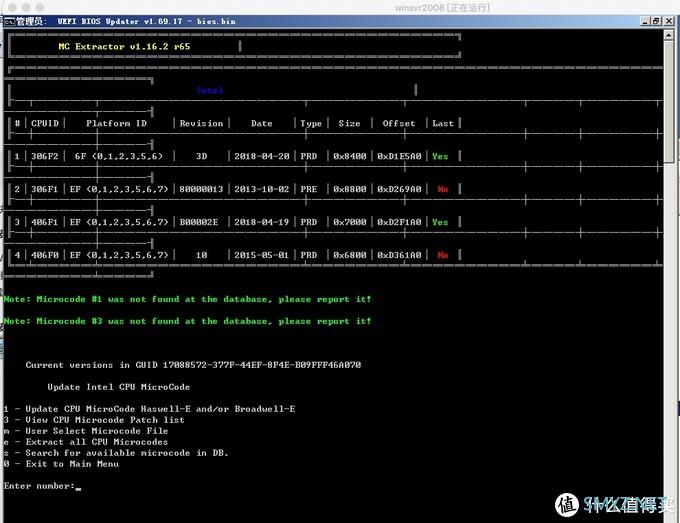
Task: Click option 's - Search for available microcode in DB'
Action: (116, 453)
